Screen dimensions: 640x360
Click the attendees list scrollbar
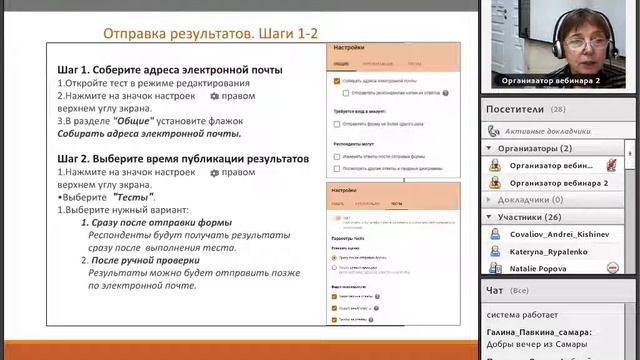[x=630, y=206]
